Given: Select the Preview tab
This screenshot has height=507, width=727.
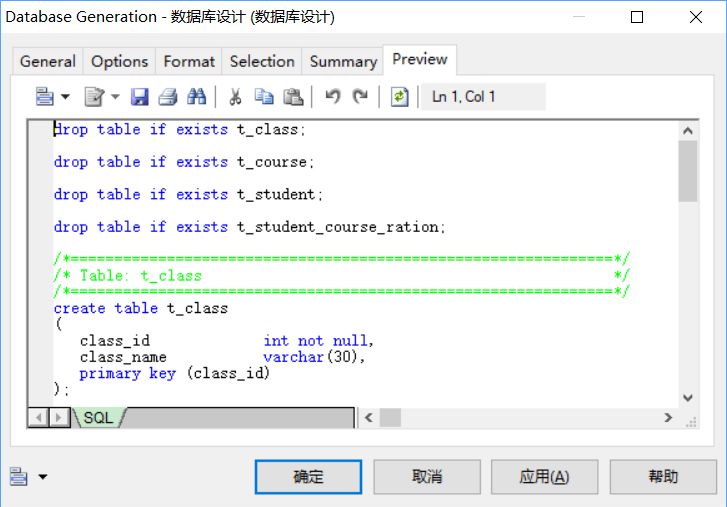Looking at the screenshot, I should [x=420, y=59].
